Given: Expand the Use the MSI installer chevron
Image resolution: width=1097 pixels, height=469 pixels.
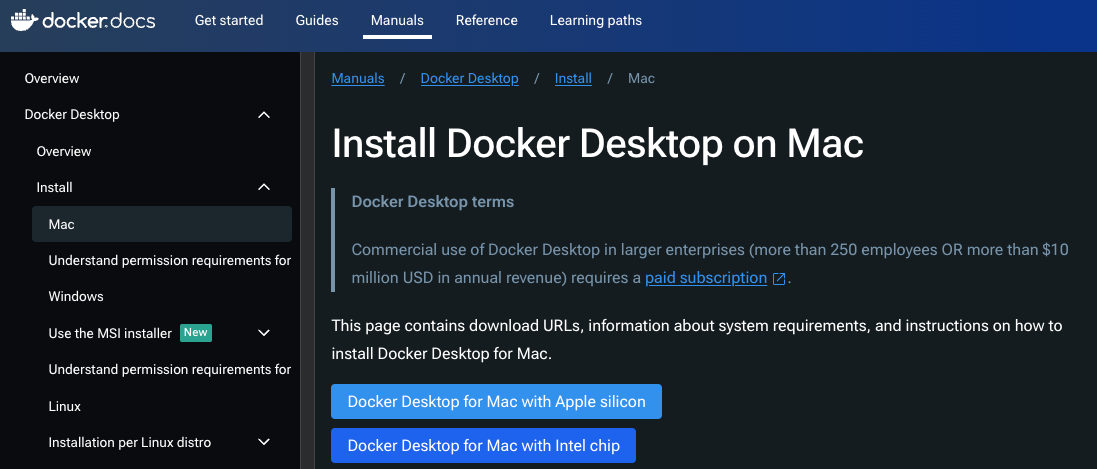Looking at the screenshot, I should click(x=264, y=333).
